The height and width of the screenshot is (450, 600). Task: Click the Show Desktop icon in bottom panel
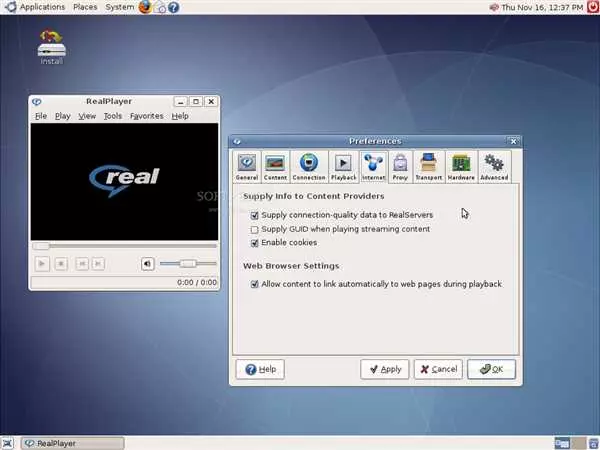(x=8, y=443)
